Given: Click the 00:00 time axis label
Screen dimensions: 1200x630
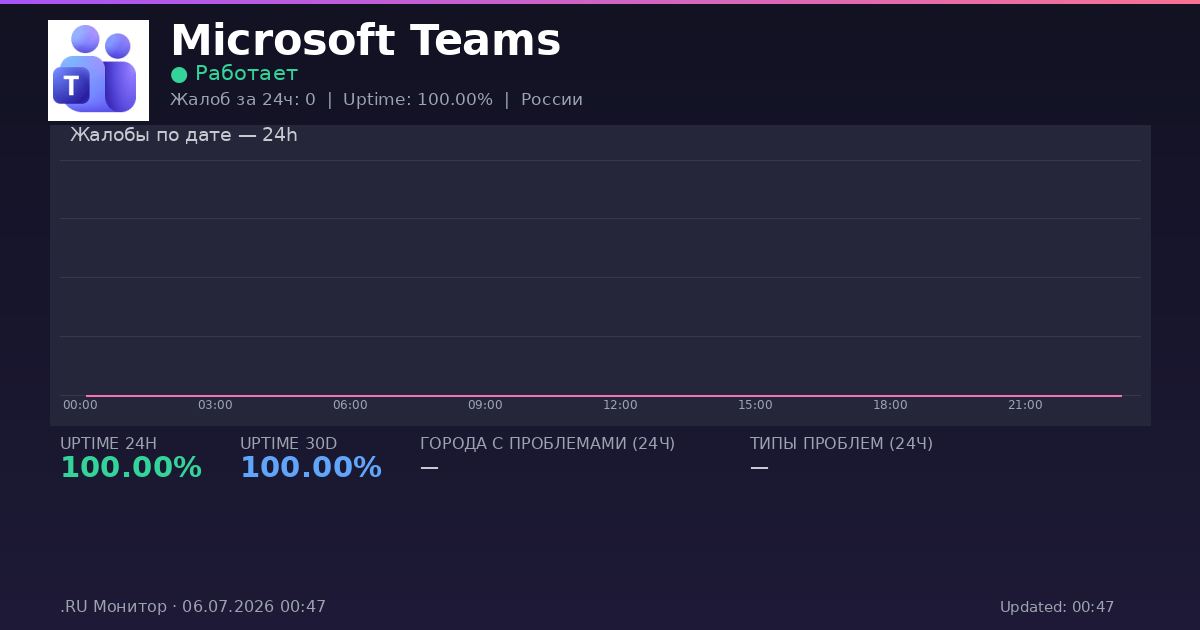Looking at the screenshot, I should coord(80,405).
